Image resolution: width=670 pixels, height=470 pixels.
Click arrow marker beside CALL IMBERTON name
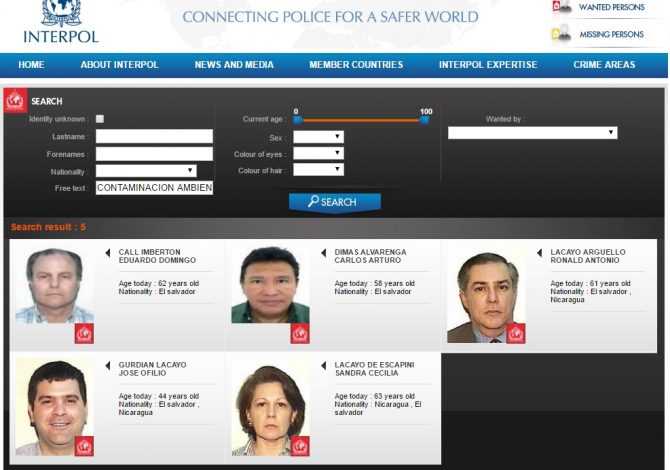click(x=108, y=253)
